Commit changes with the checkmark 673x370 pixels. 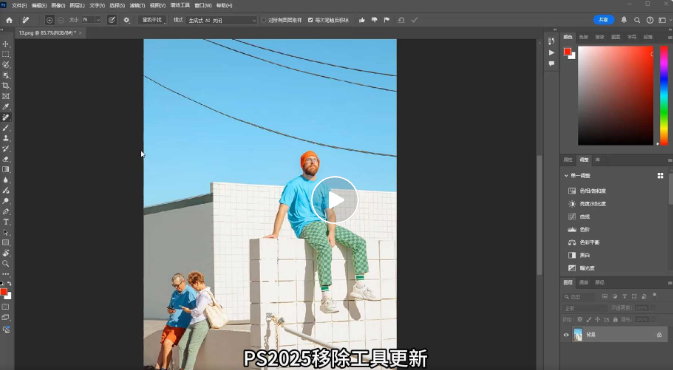tap(414, 20)
